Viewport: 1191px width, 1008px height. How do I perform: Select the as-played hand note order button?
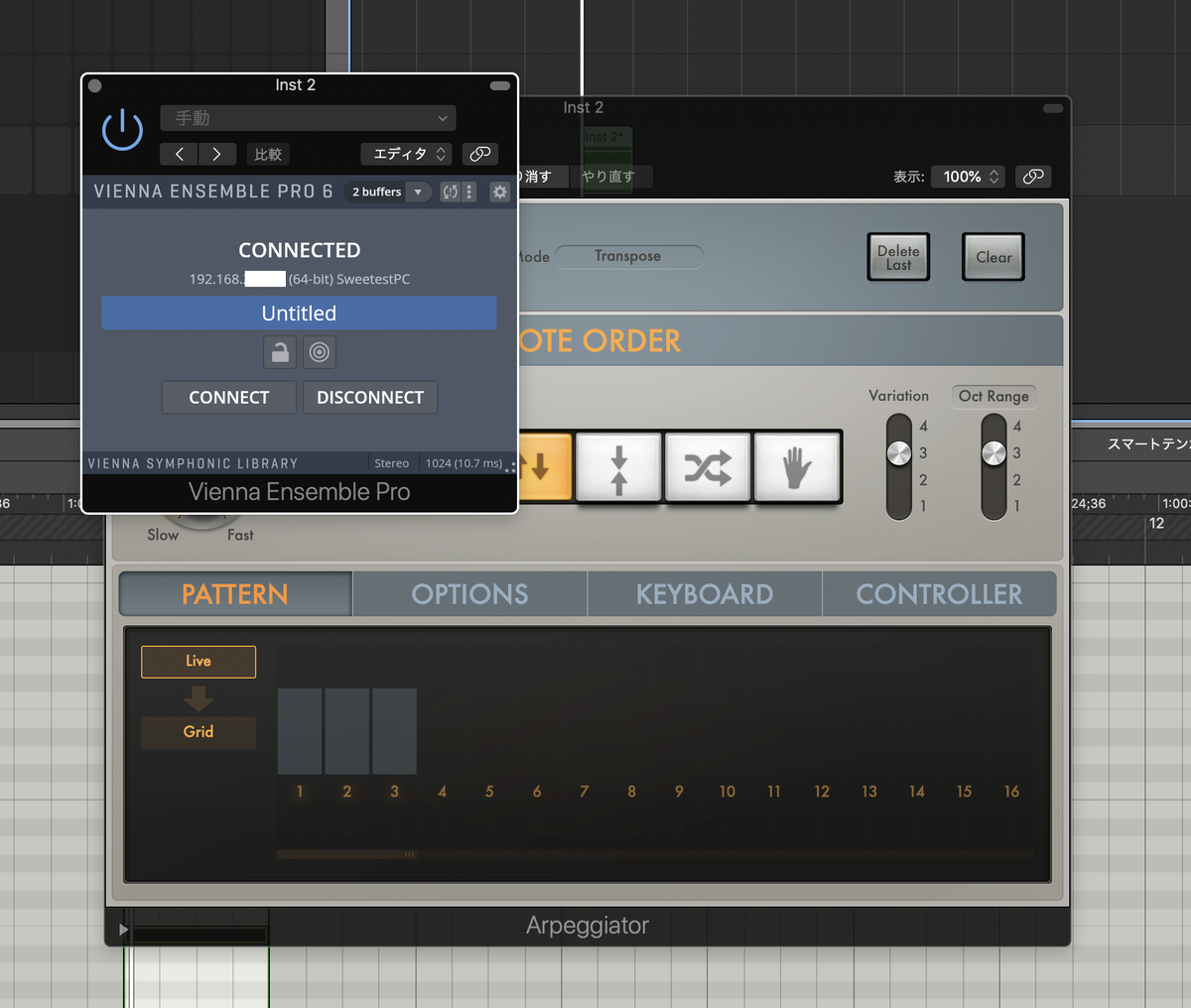pos(796,466)
